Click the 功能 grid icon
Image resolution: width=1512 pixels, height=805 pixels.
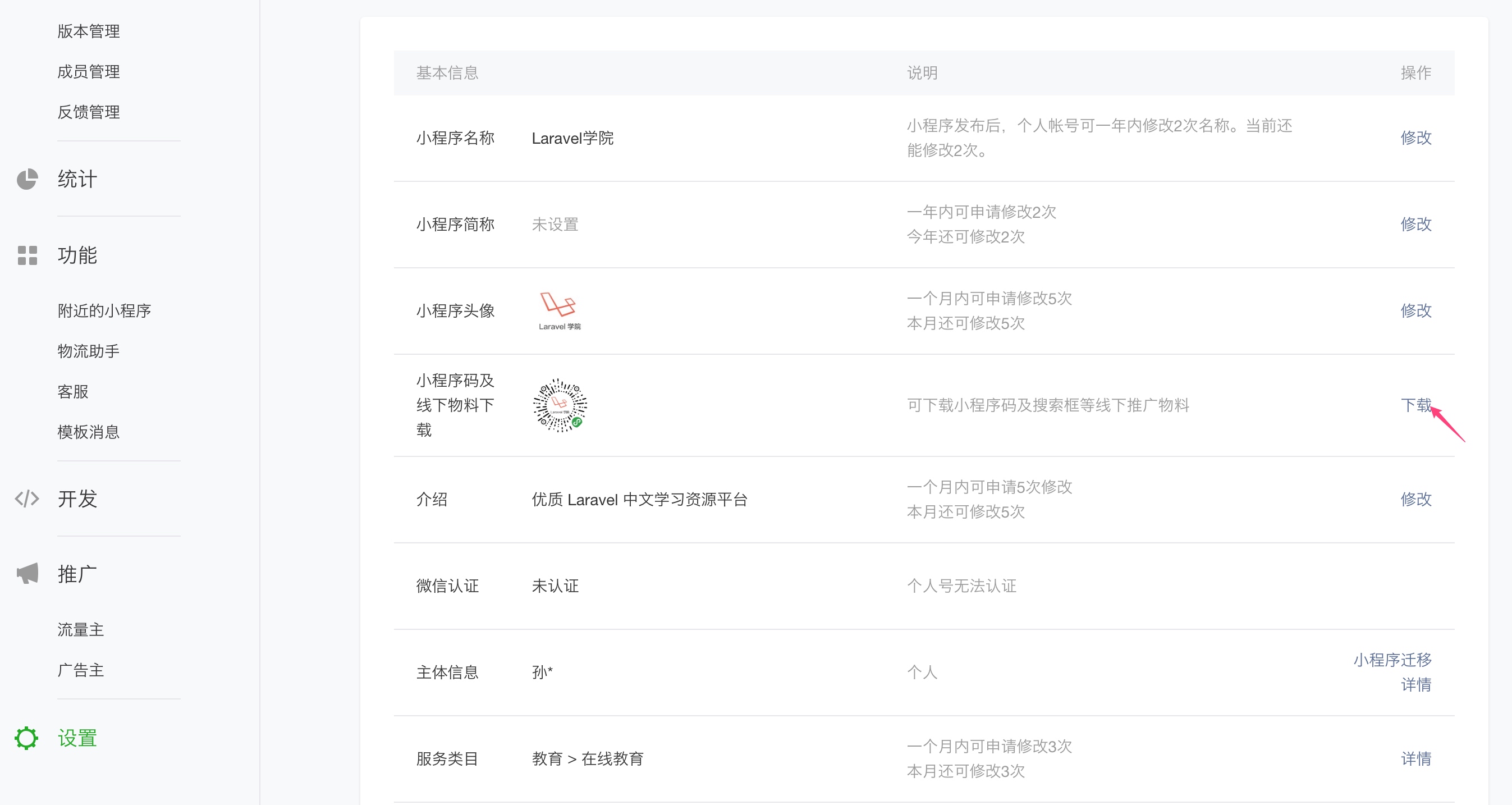(x=27, y=255)
